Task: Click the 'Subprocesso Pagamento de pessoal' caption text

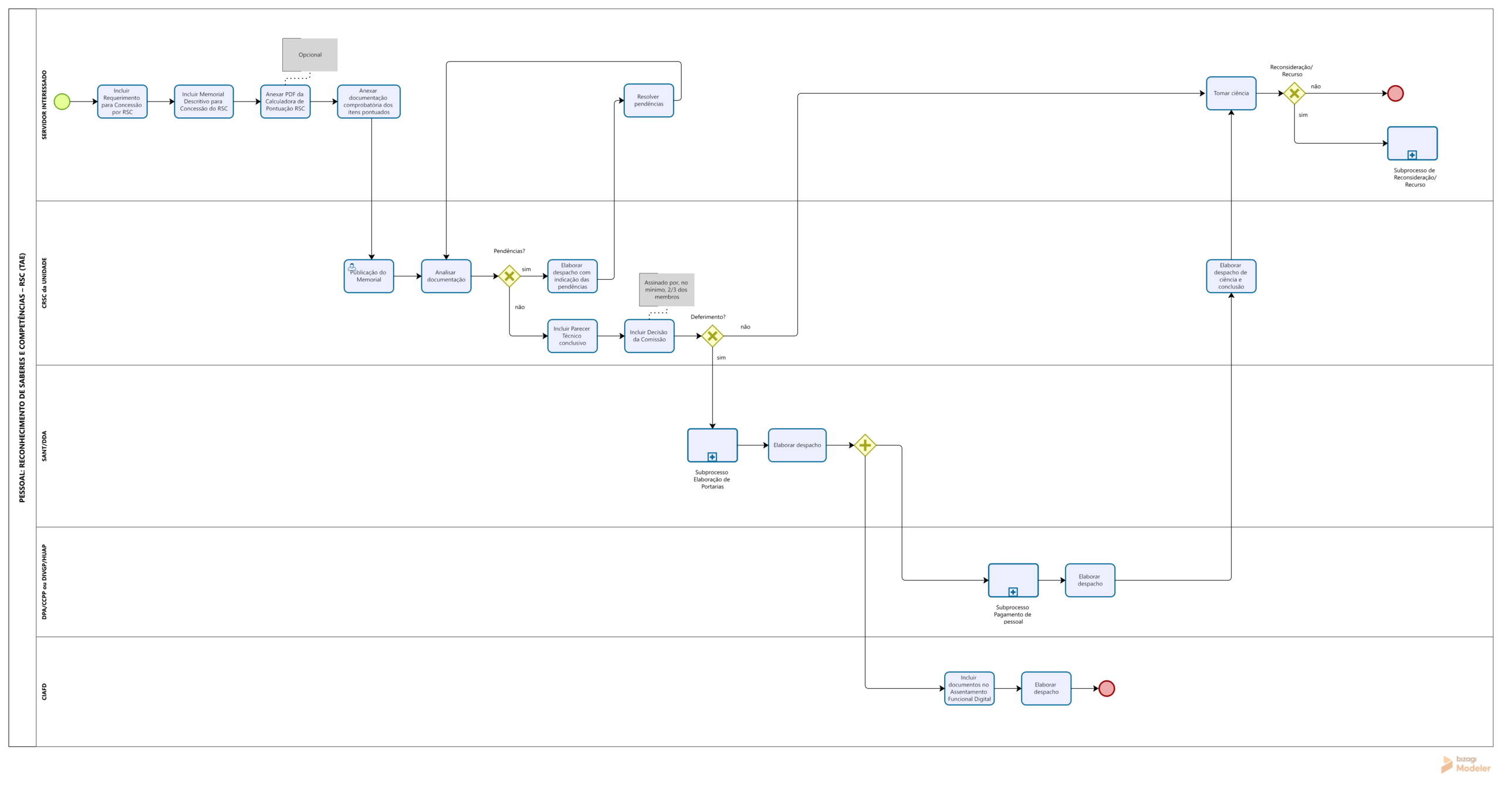Action: point(1013,614)
